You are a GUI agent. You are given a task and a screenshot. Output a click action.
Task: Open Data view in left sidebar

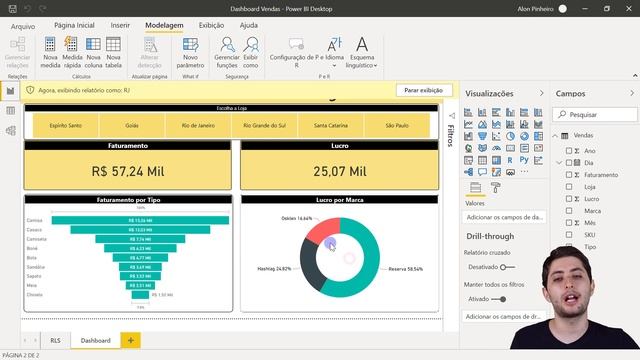click(10, 111)
